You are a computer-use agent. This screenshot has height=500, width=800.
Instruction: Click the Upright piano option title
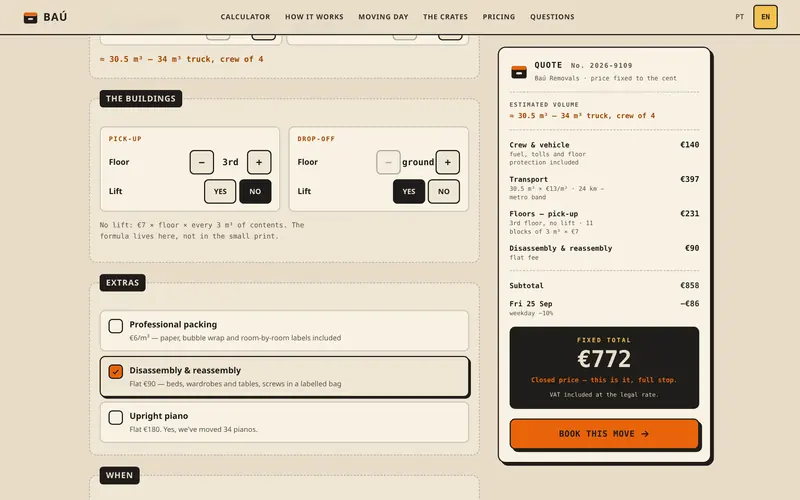point(159,416)
